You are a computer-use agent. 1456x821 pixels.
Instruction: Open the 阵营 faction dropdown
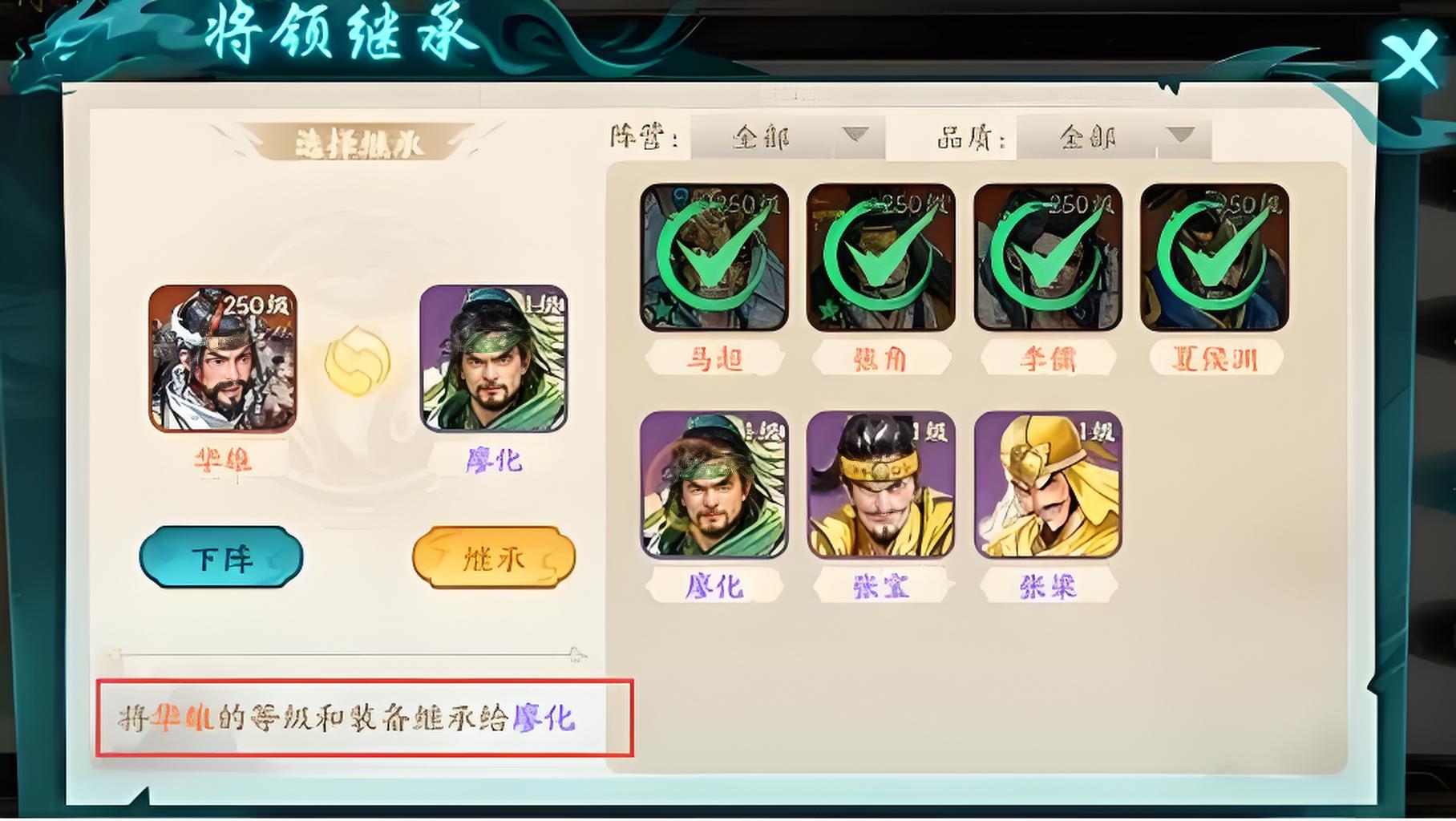(x=787, y=137)
